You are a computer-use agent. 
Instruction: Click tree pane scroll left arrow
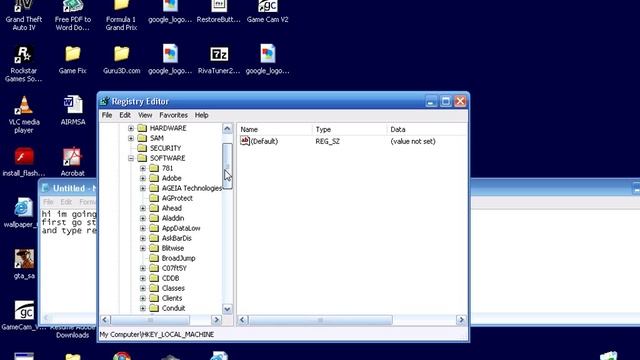[x=105, y=320]
